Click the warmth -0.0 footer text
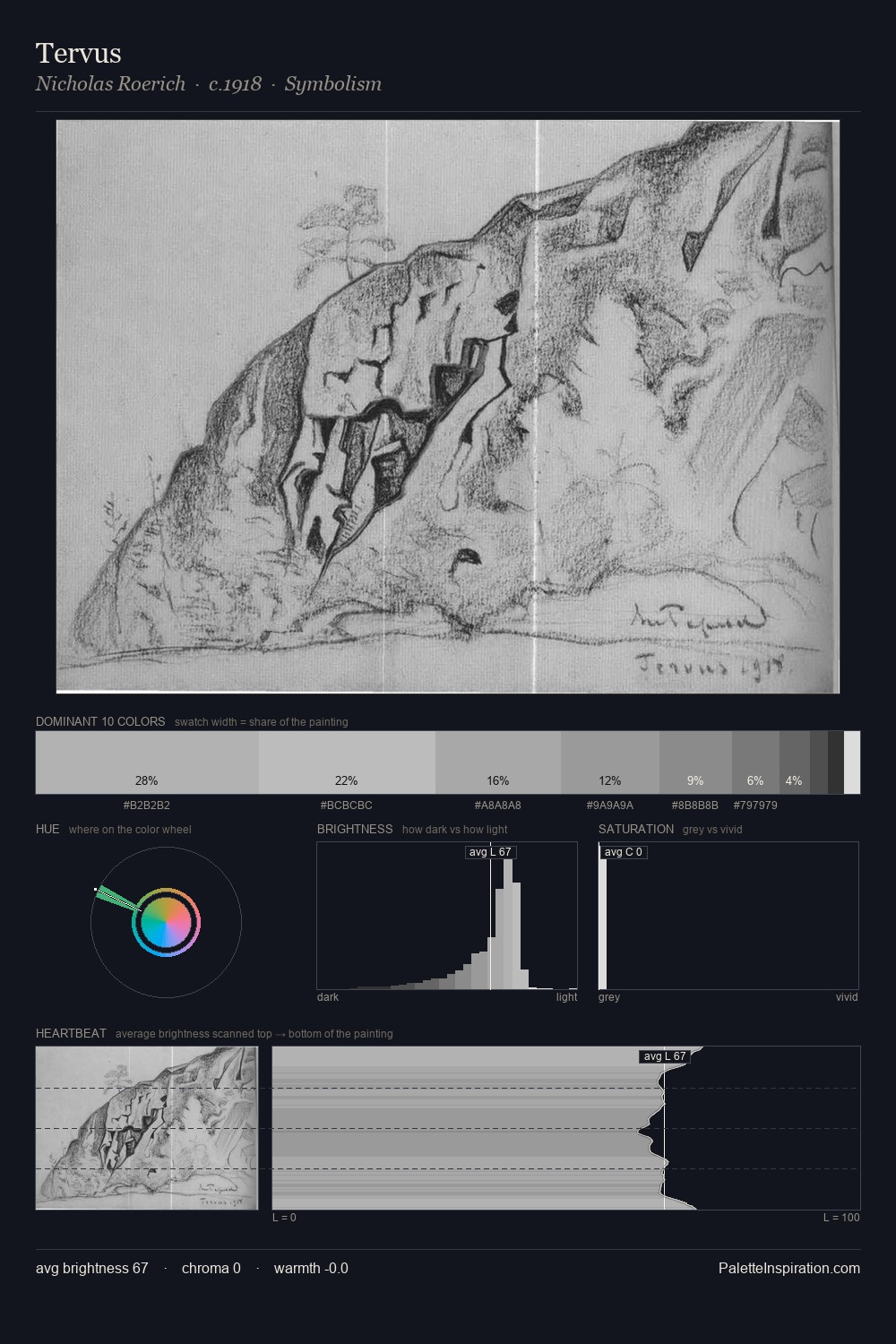 [311, 1269]
